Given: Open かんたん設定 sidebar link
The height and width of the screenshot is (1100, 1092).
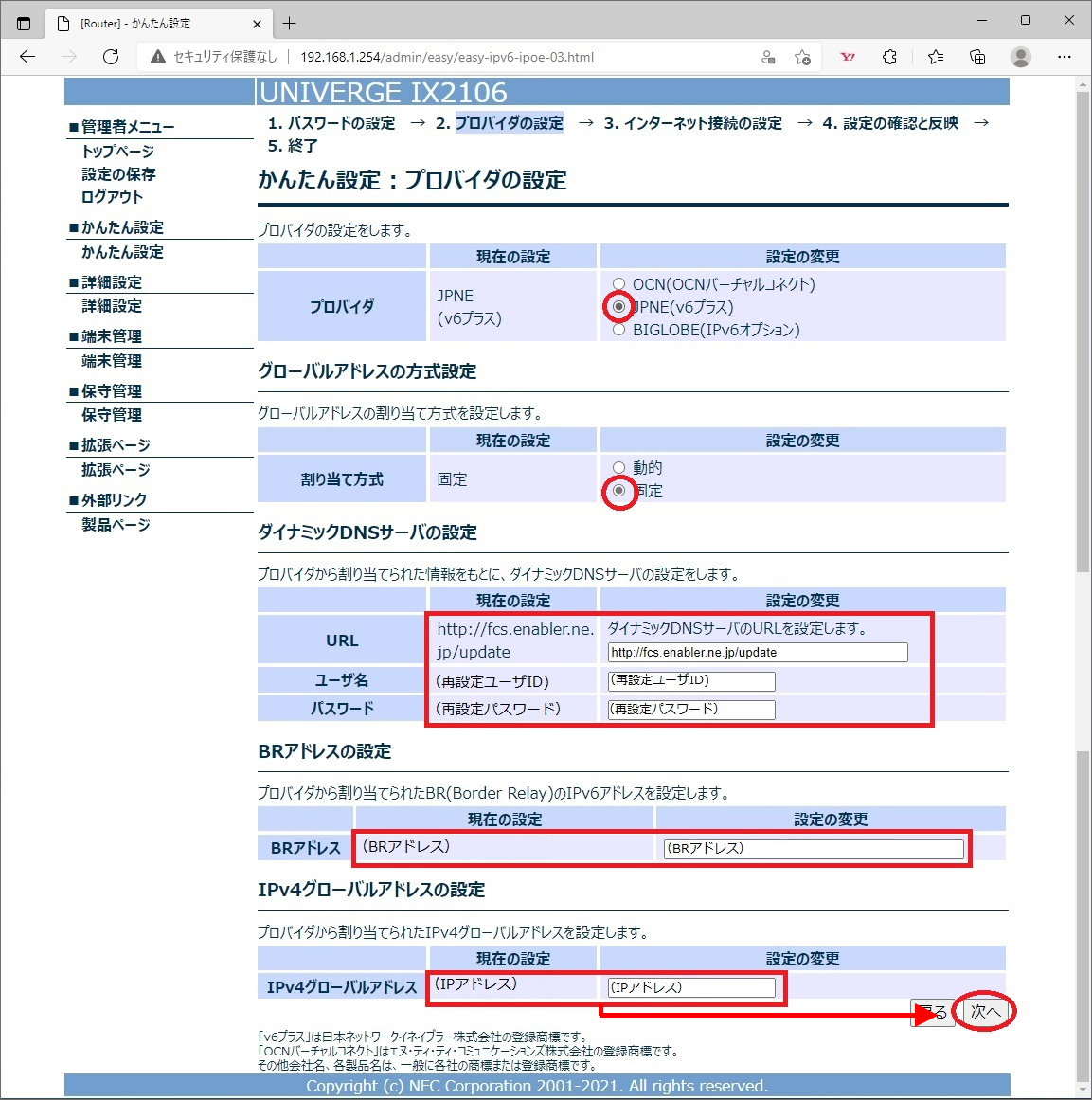Looking at the screenshot, I should click(122, 252).
